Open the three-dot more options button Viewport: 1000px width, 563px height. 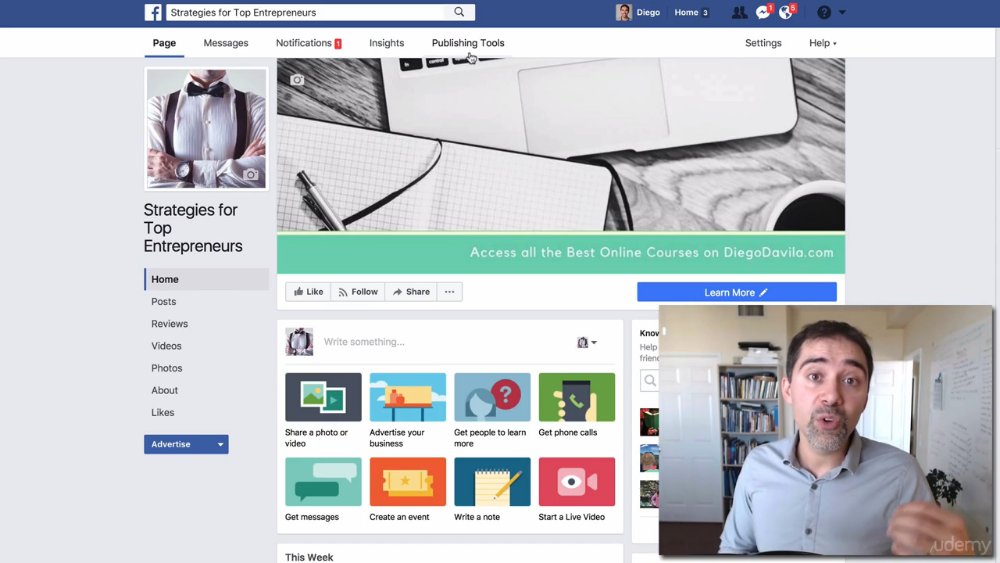[450, 292]
